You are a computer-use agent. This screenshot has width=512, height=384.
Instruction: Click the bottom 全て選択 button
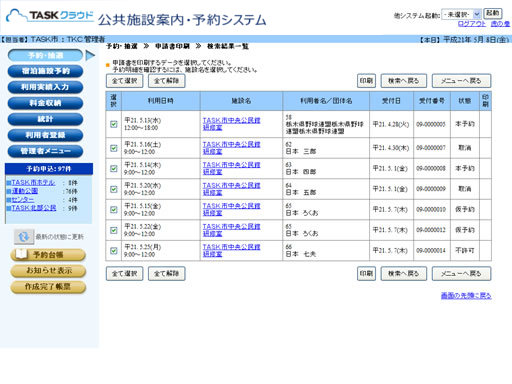click(x=125, y=274)
